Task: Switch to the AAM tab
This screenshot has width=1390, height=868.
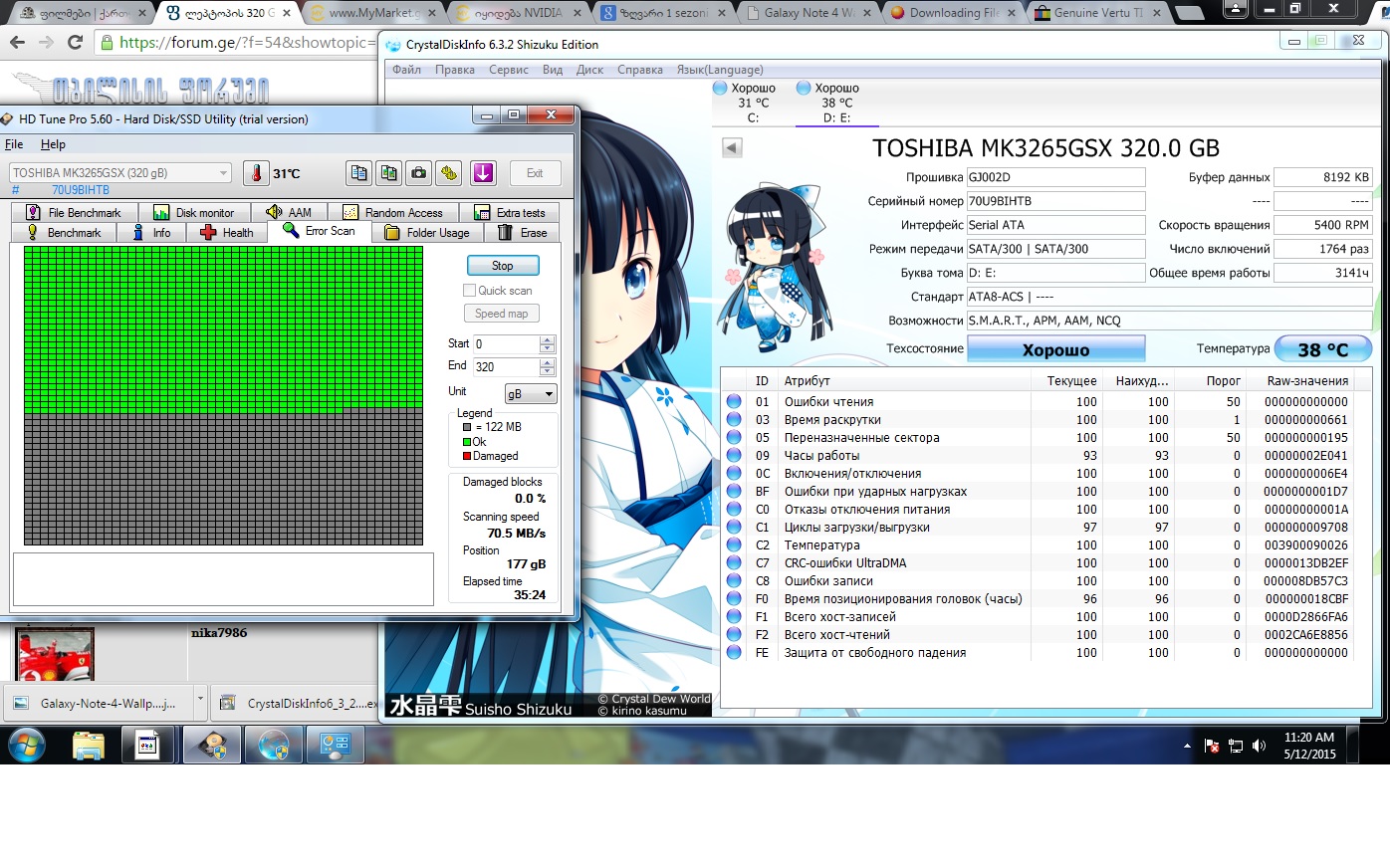Action: tap(290, 213)
